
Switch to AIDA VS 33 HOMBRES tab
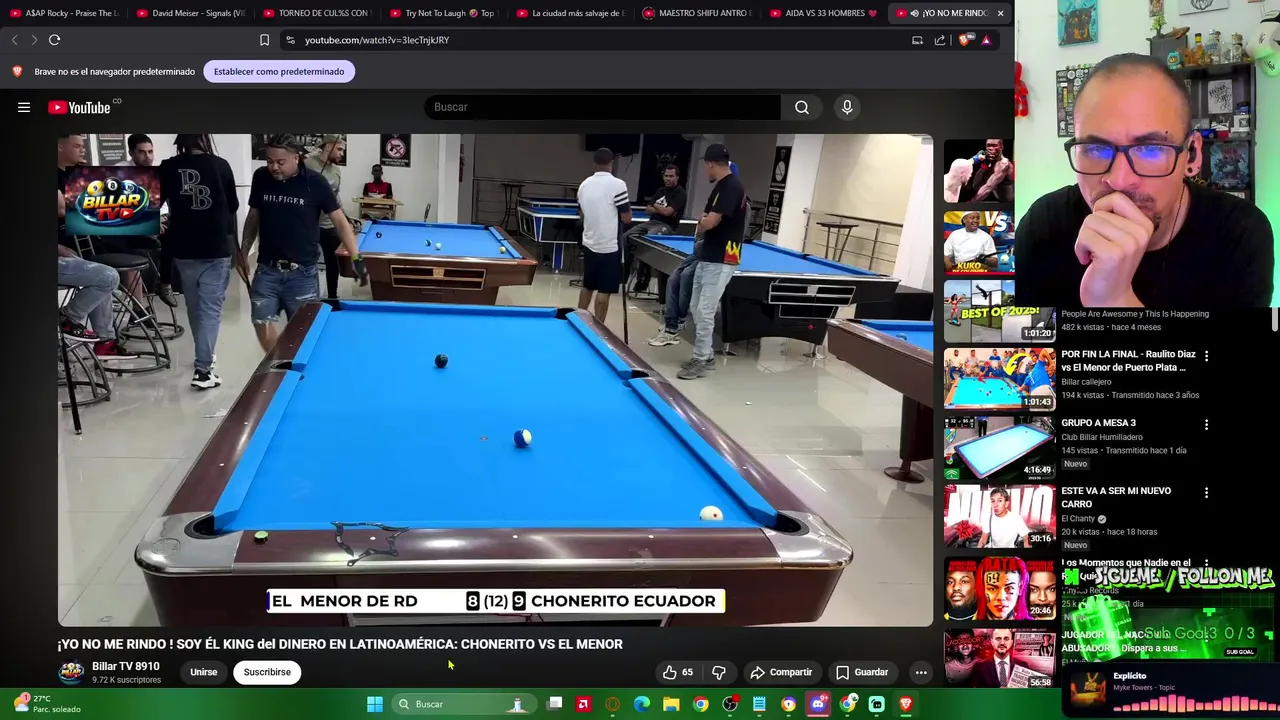(x=823, y=13)
